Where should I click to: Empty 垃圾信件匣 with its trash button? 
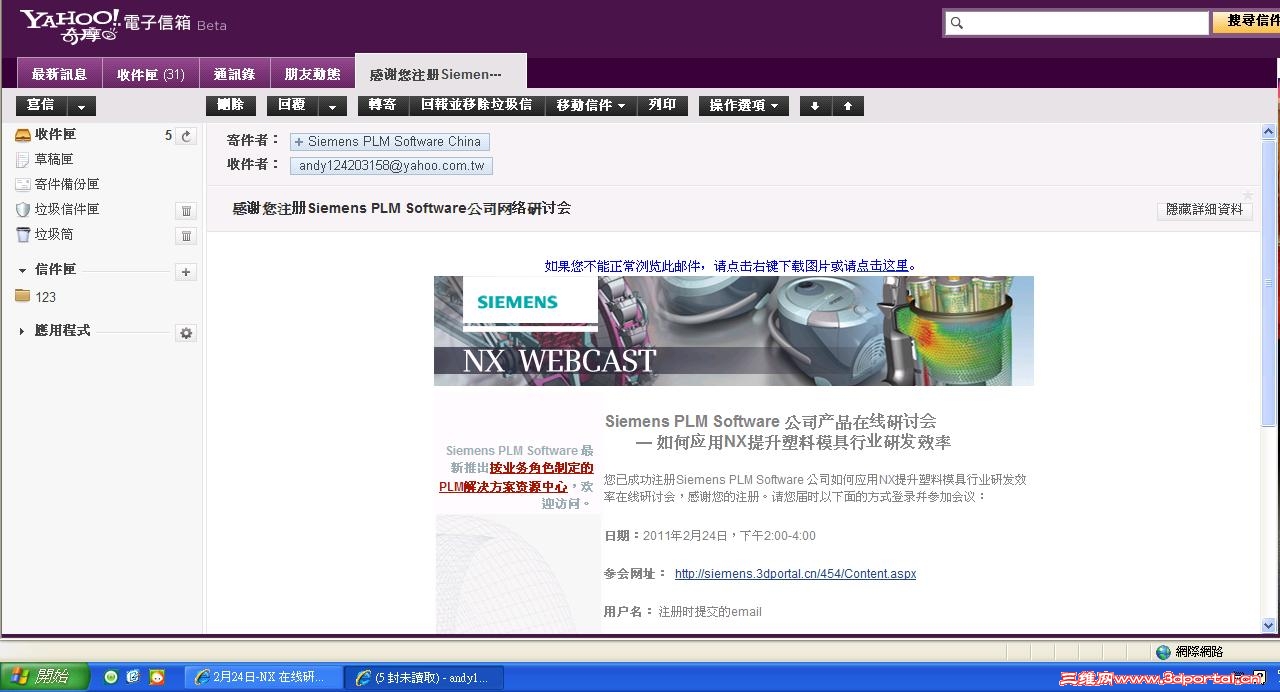186,210
